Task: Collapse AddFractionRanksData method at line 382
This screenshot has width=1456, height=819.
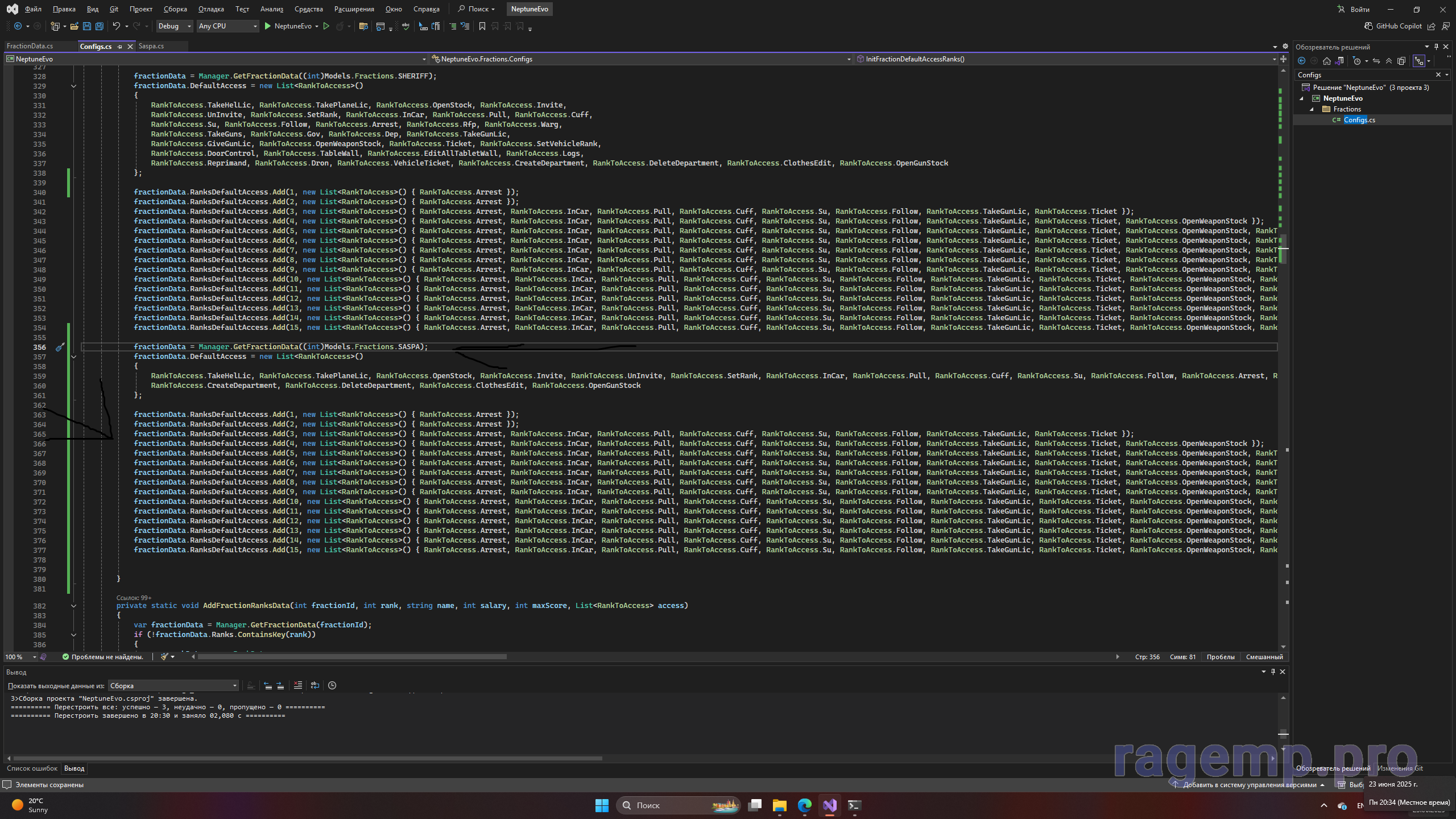Action: [73, 606]
